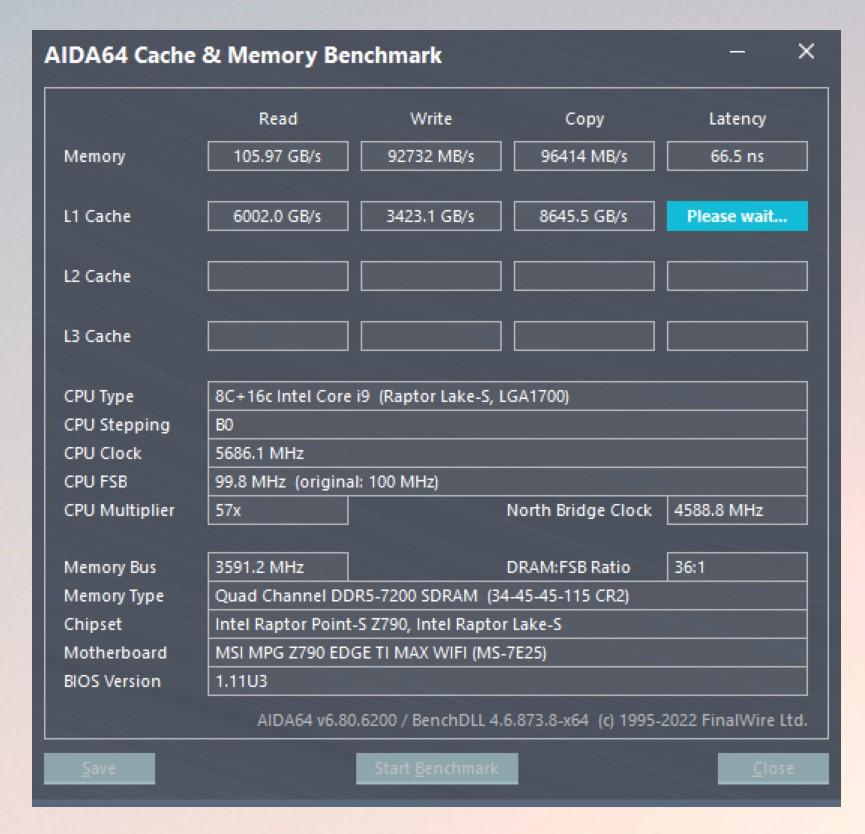865x834 pixels.
Task: Click the empty L2 Cache Write field
Action: [431, 276]
